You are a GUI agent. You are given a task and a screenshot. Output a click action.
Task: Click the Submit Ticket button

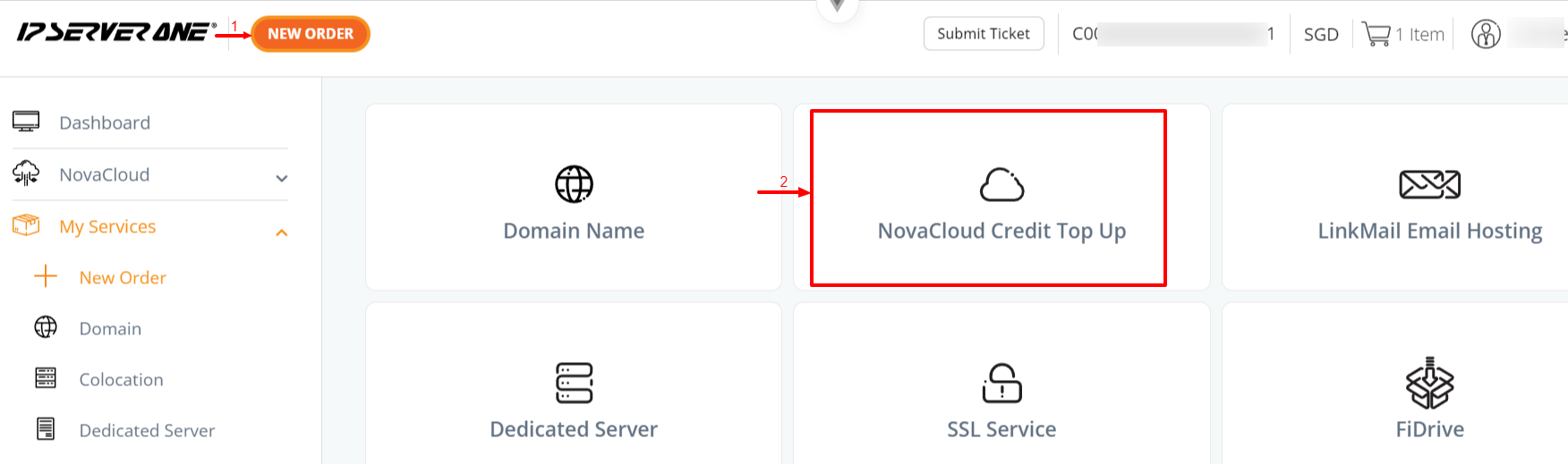tap(984, 34)
